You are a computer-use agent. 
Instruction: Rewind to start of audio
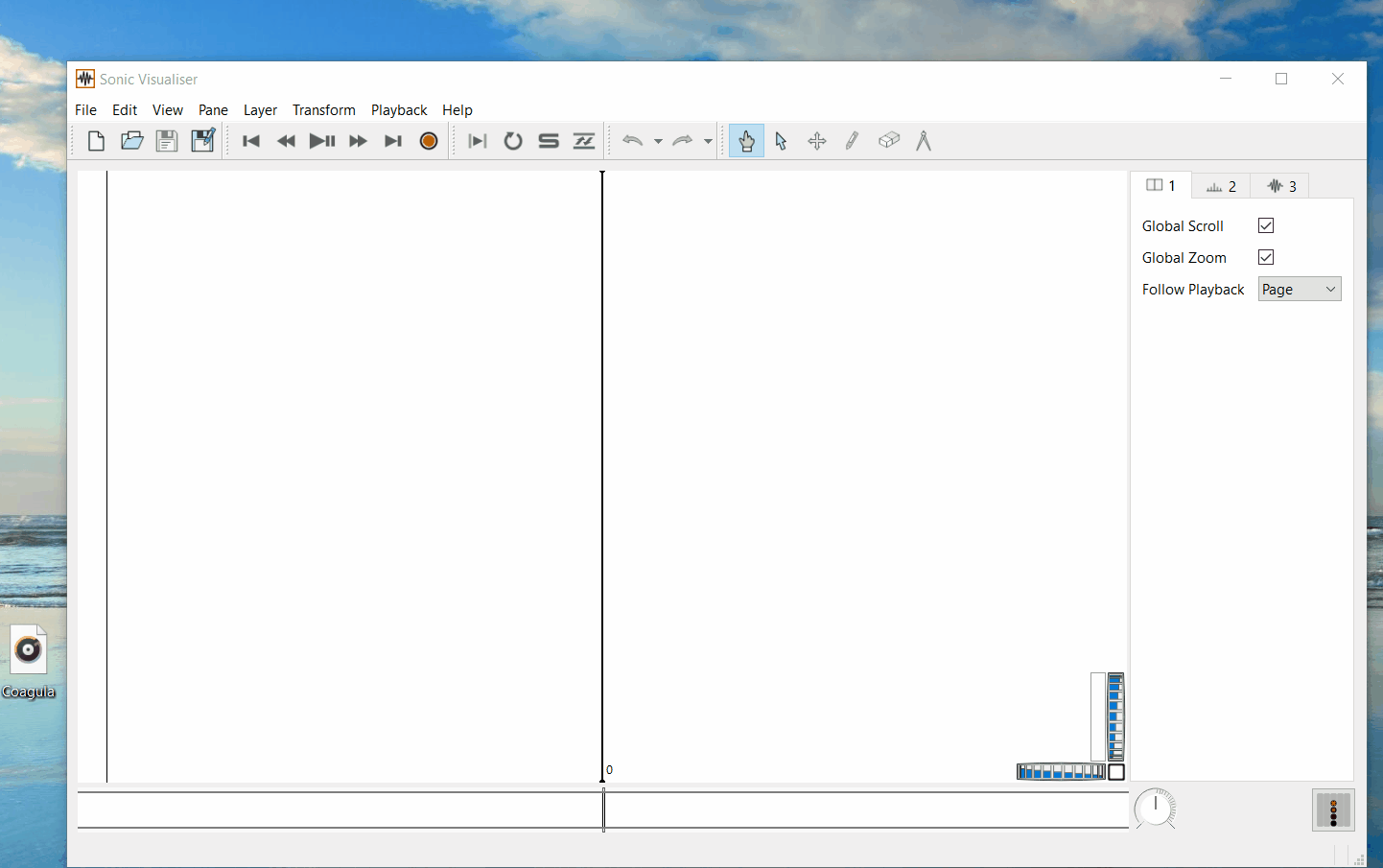[x=251, y=141]
